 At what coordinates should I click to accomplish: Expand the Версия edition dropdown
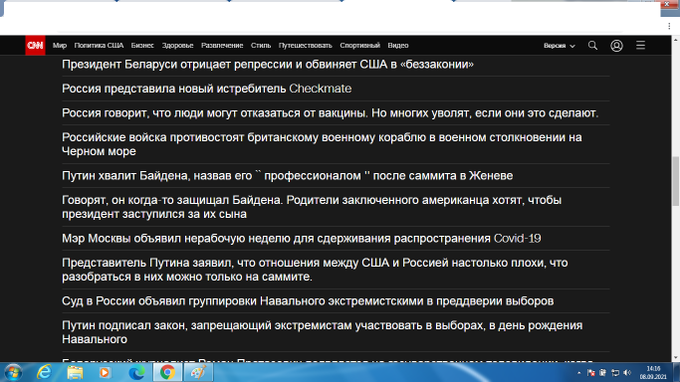(559, 46)
